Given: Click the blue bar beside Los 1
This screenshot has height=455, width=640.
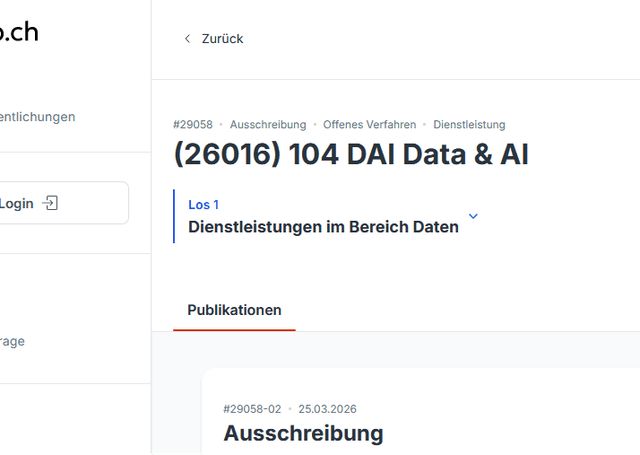Looking at the screenshot, I should (174, 216).
